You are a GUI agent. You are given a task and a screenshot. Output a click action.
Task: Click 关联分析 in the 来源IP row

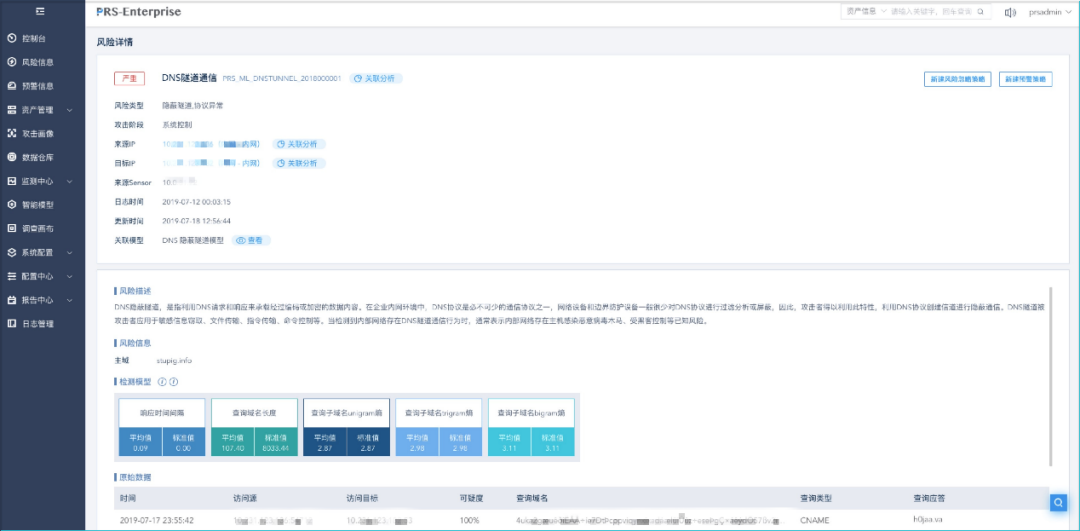[x=299, y=144]
